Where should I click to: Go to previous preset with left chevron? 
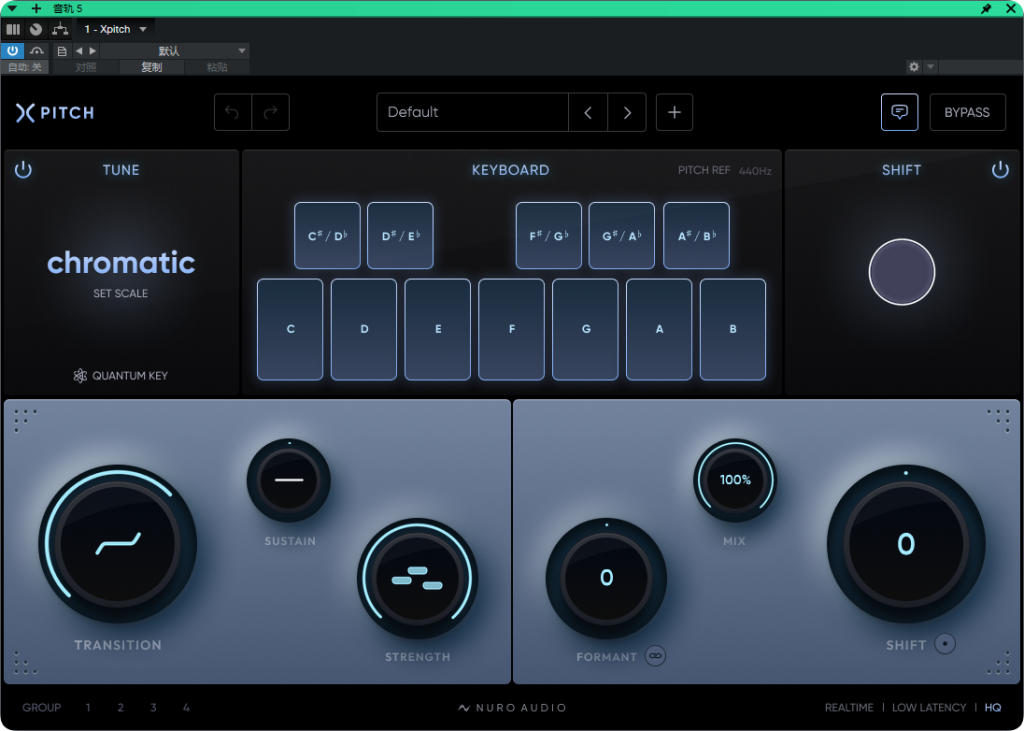(588, 112)
